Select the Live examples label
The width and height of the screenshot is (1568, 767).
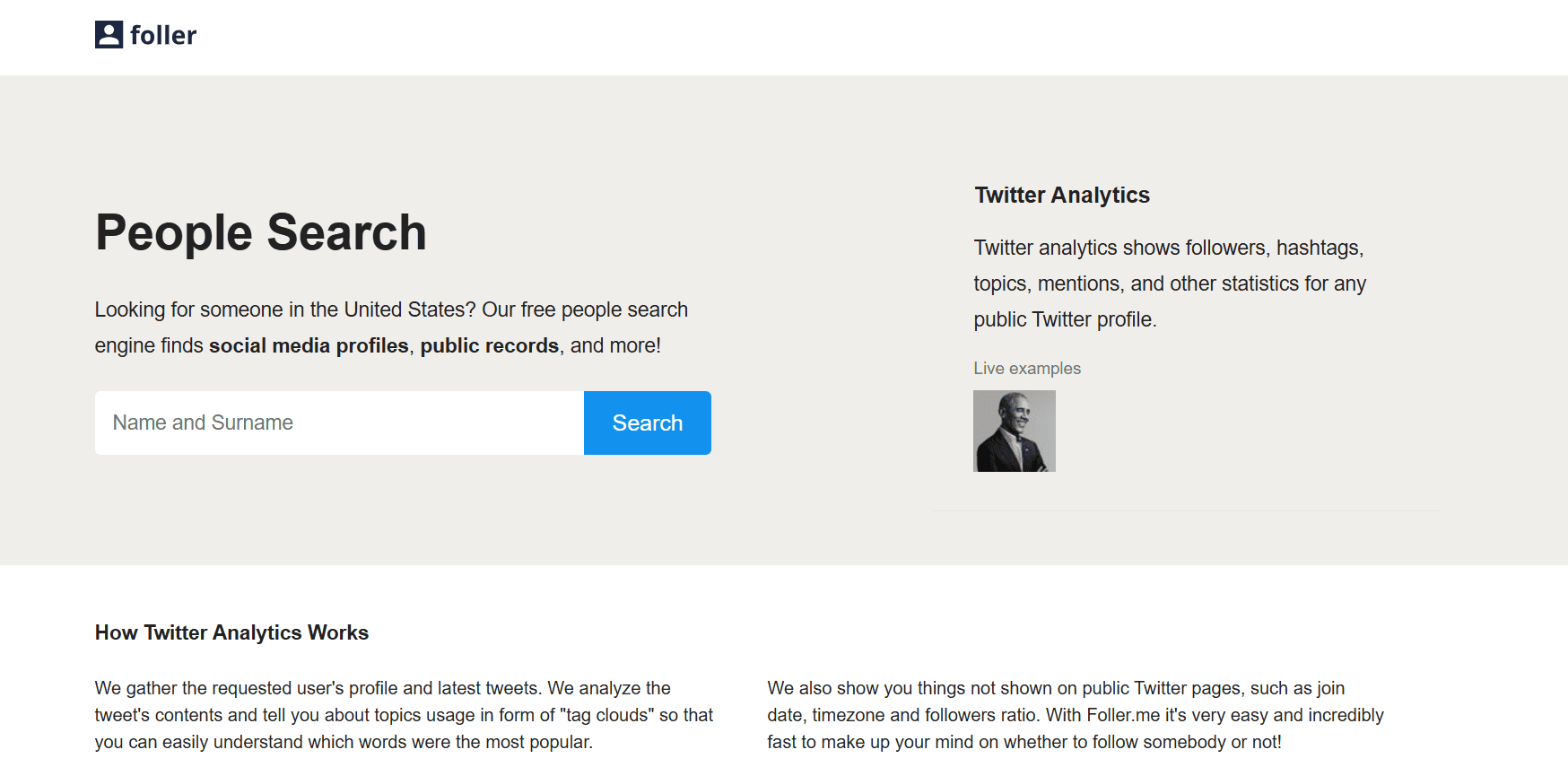(x=1026, y=368)
